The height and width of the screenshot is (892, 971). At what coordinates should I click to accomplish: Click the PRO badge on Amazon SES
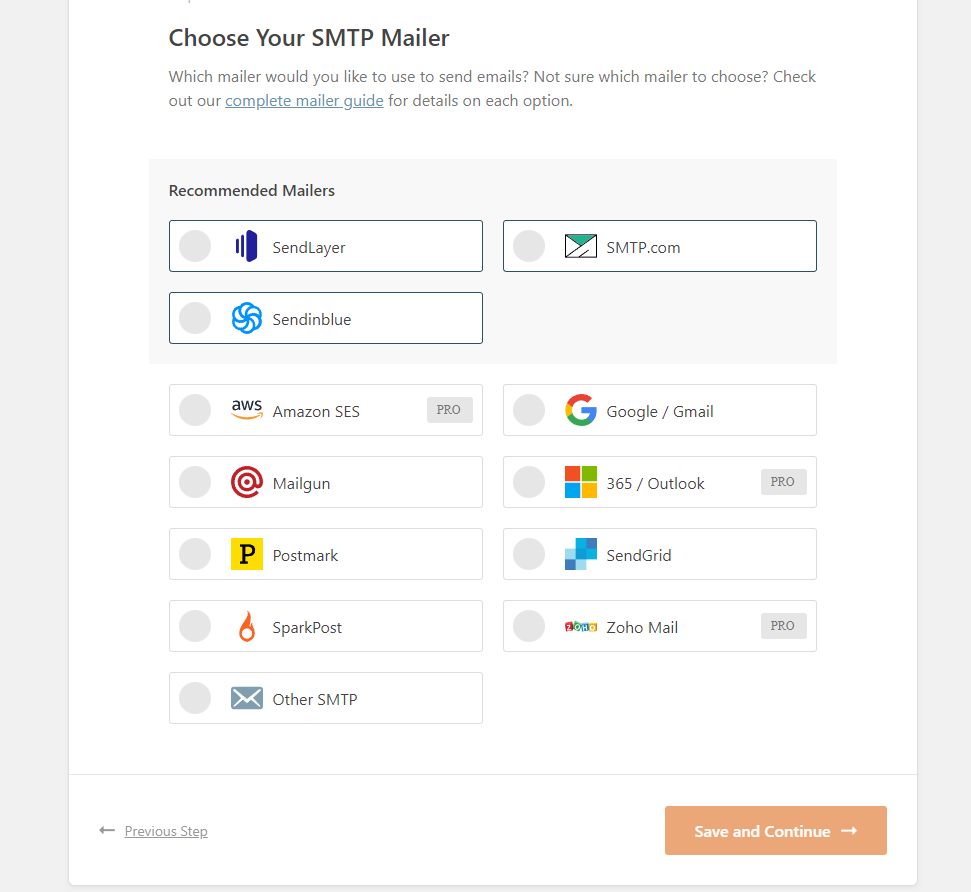[x=450, y=409]
